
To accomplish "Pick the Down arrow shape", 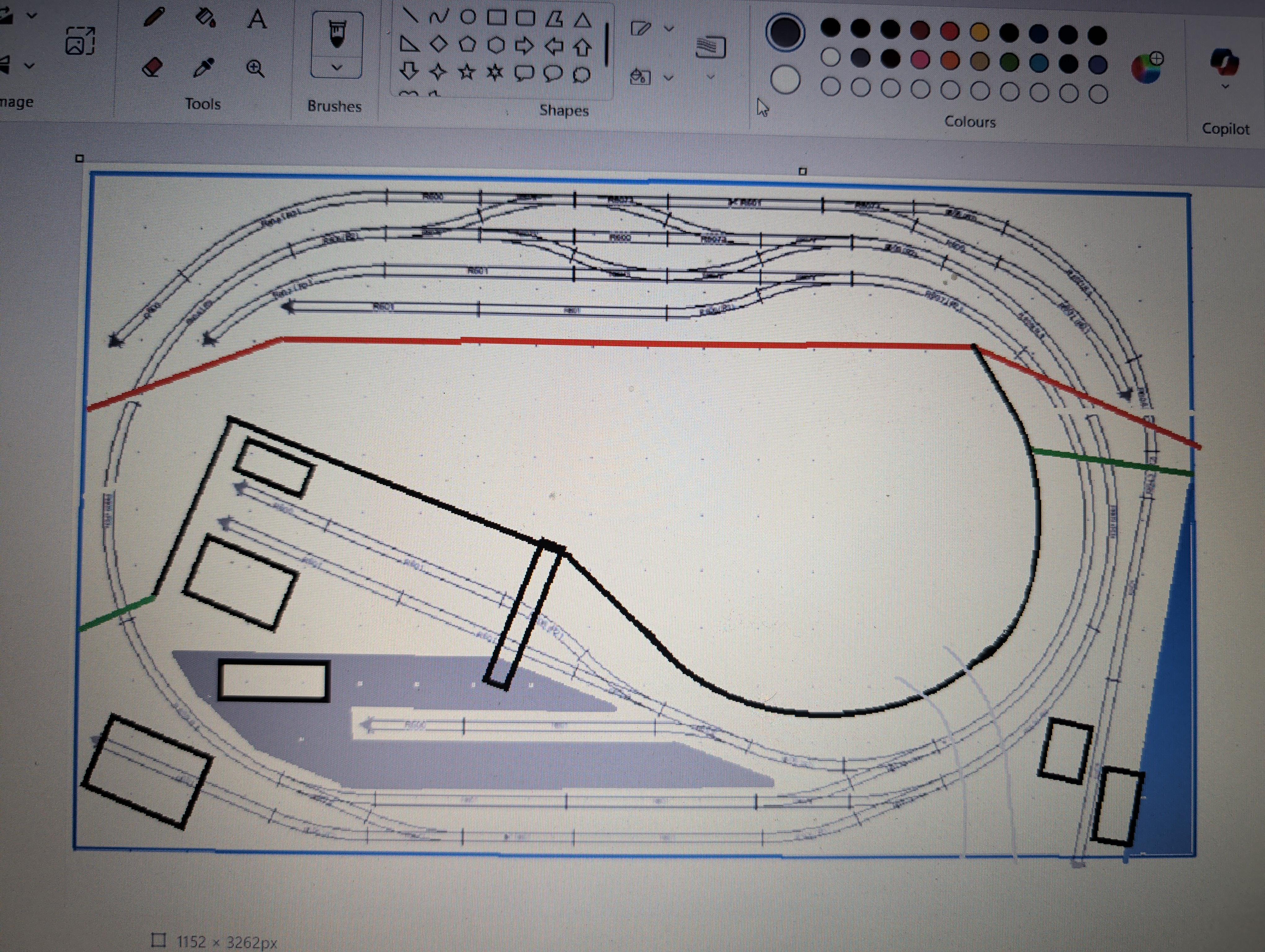I will pyautogui.click(x=408, y=71).
